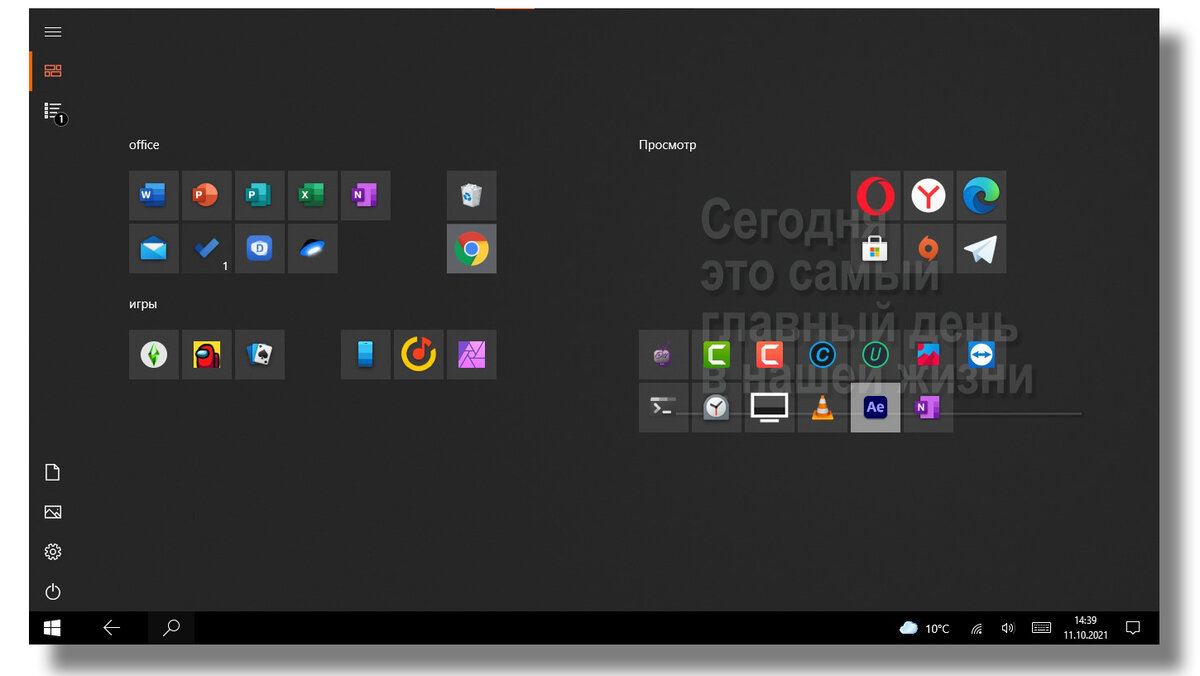This screenshot has width=1200, height=676.
Task: Open the Recycle Bin tile
Action: point(472,195)
